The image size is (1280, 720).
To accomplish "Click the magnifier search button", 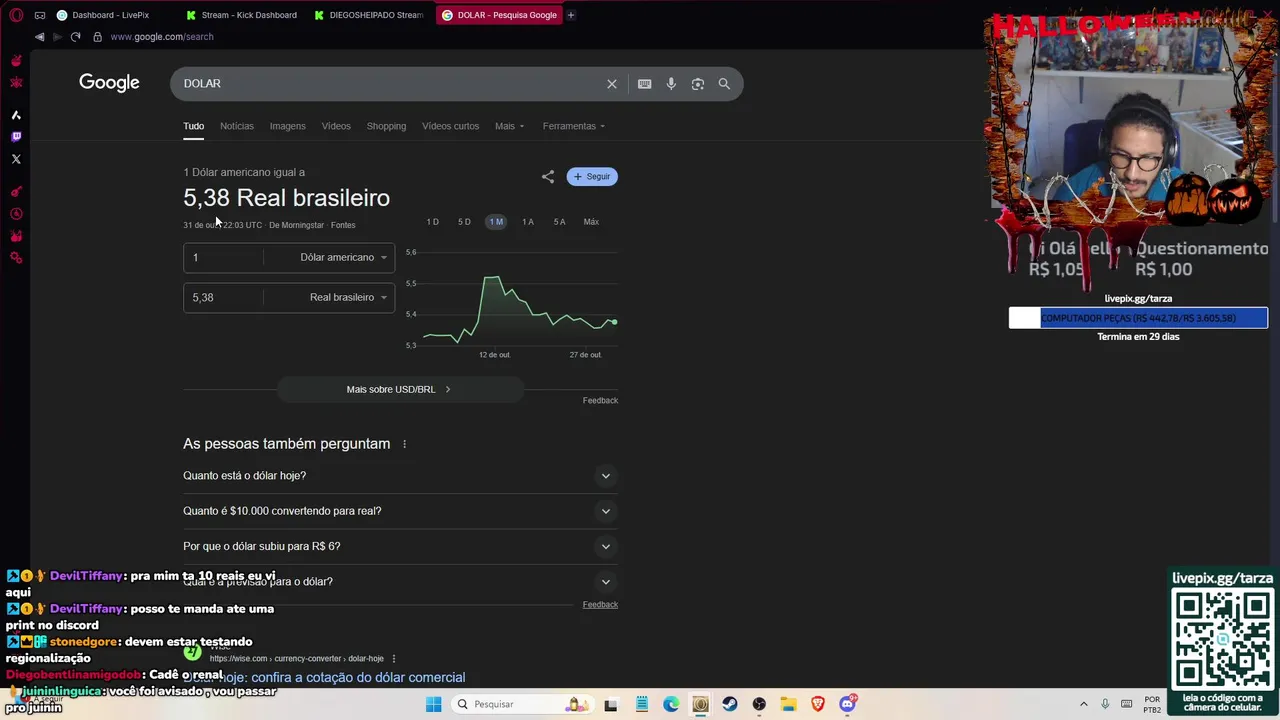I will tap(724, 84).
